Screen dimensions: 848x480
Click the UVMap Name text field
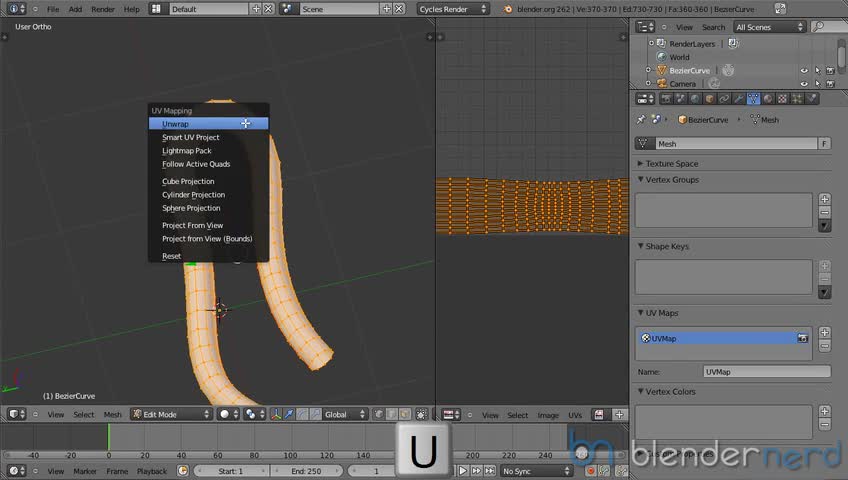pyautogui.click(x=765, y=372)
